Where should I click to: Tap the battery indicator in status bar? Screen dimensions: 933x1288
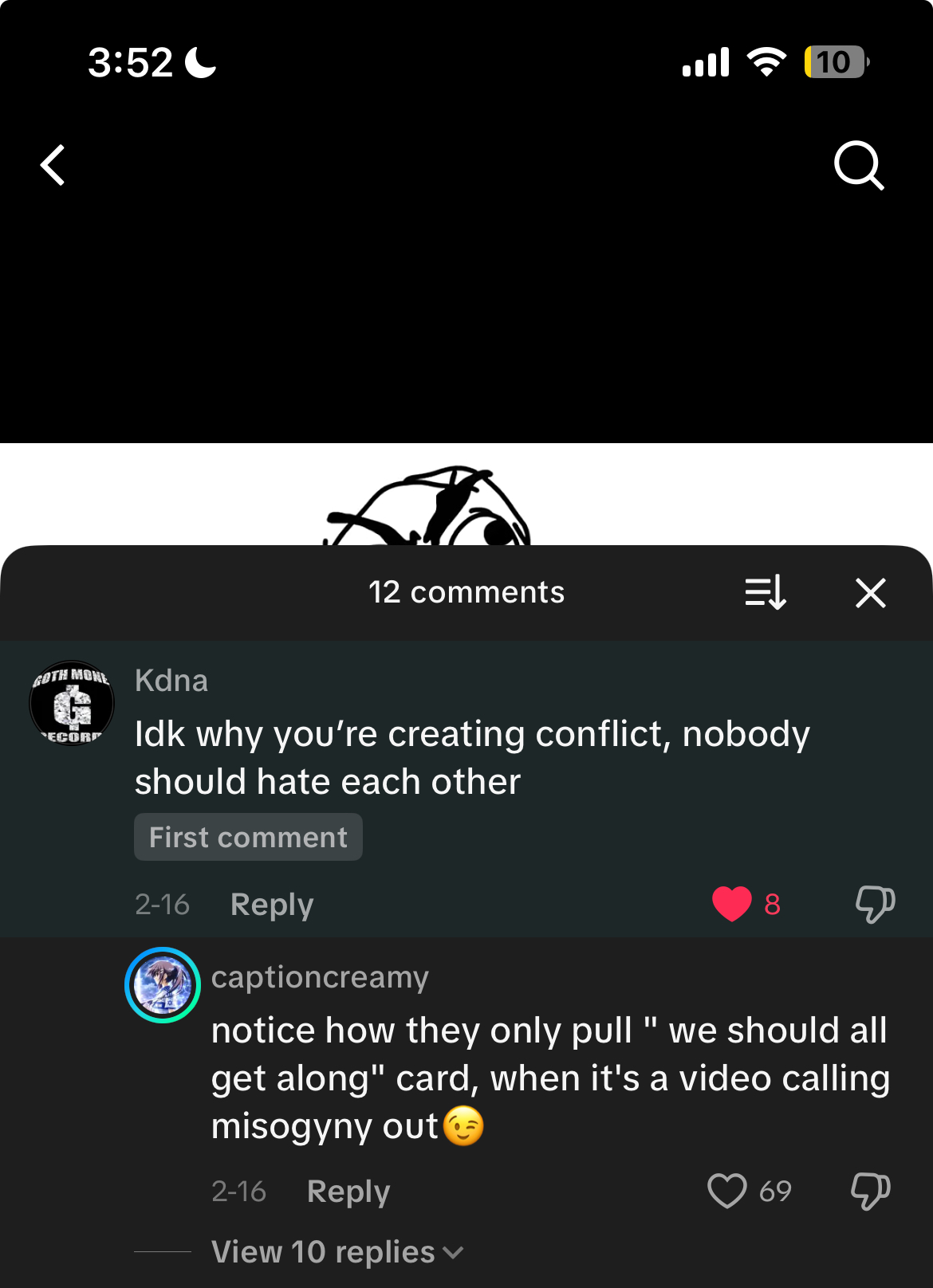point(837,62)
